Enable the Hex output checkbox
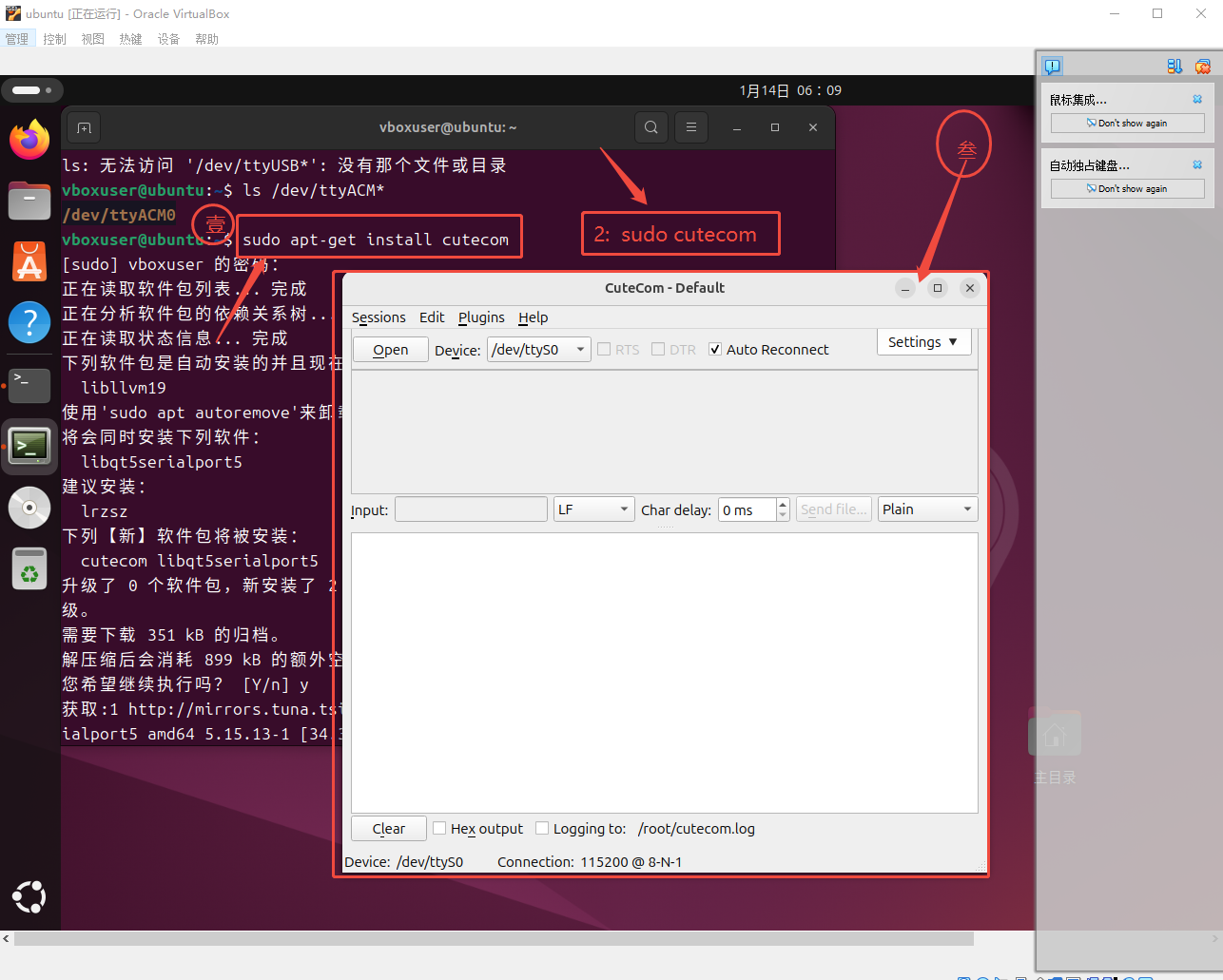This screenshot has height=980, width=1223. coord(439,828)
